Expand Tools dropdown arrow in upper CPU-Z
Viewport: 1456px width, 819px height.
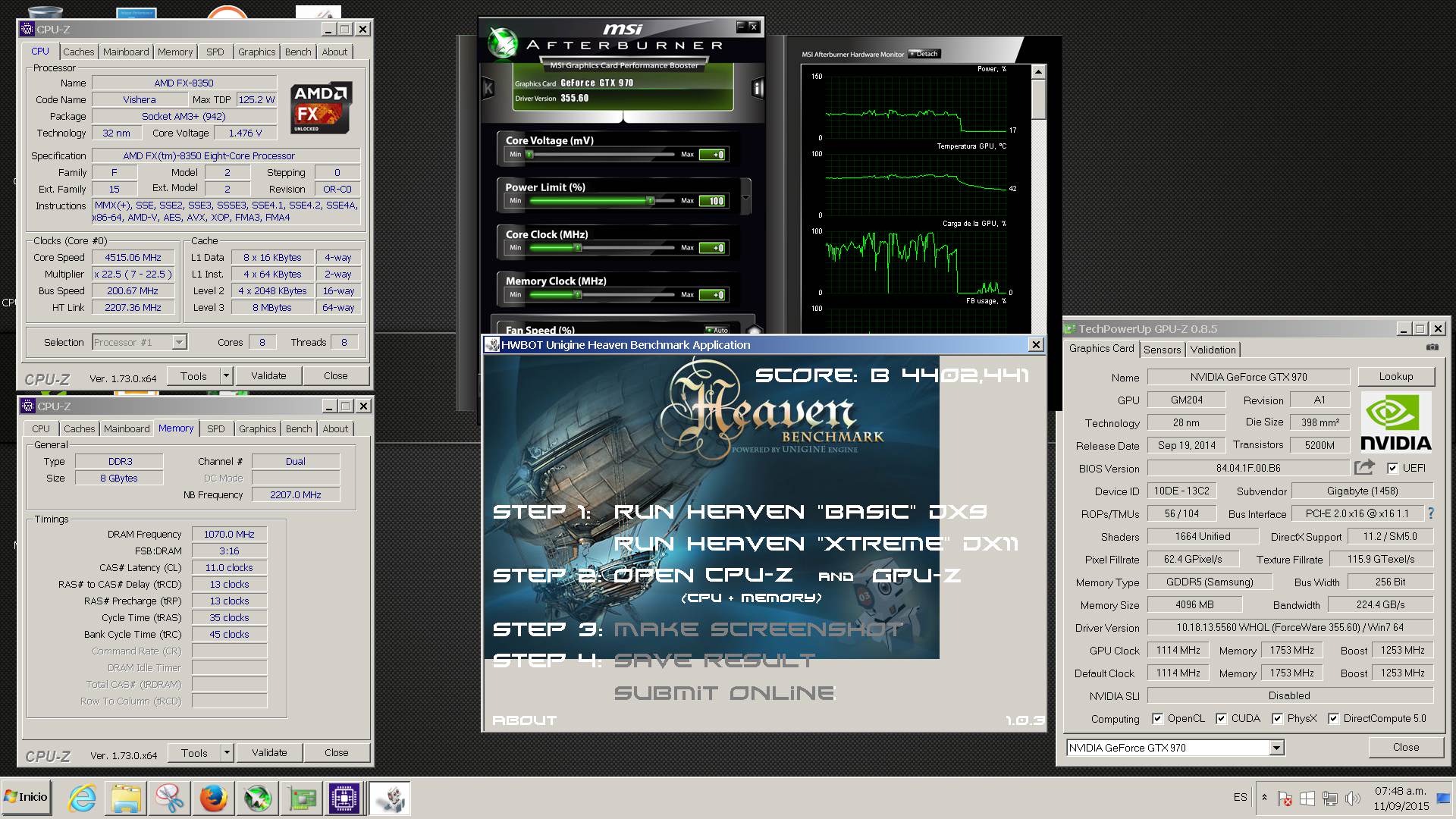tap(225, 375)
